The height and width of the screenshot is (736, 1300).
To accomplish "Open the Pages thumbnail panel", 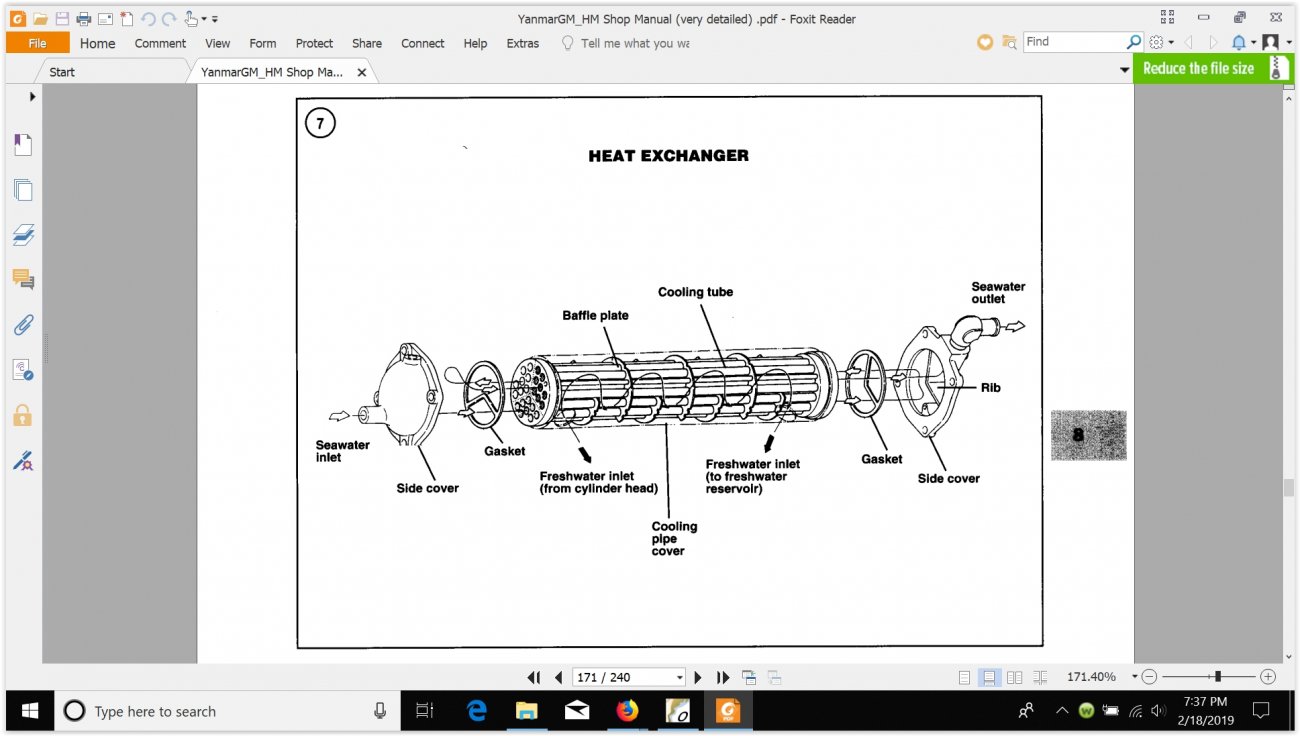I will (23, 190).
